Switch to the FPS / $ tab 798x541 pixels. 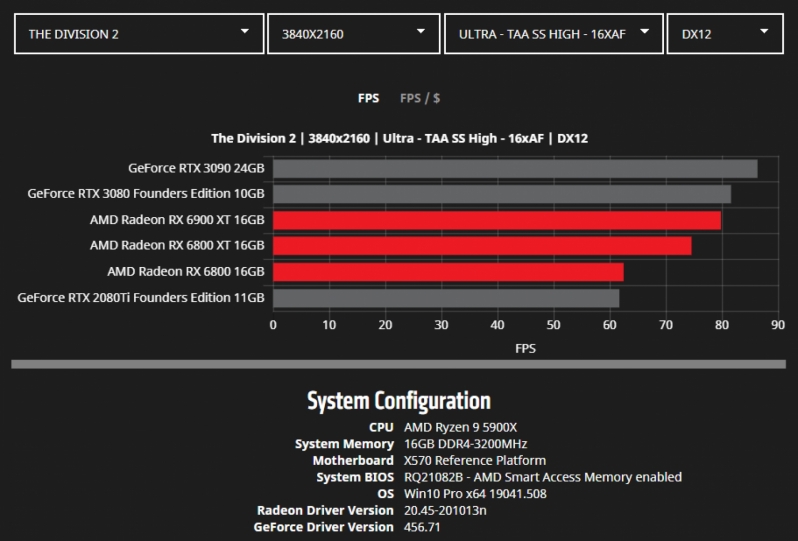(420, 98)
